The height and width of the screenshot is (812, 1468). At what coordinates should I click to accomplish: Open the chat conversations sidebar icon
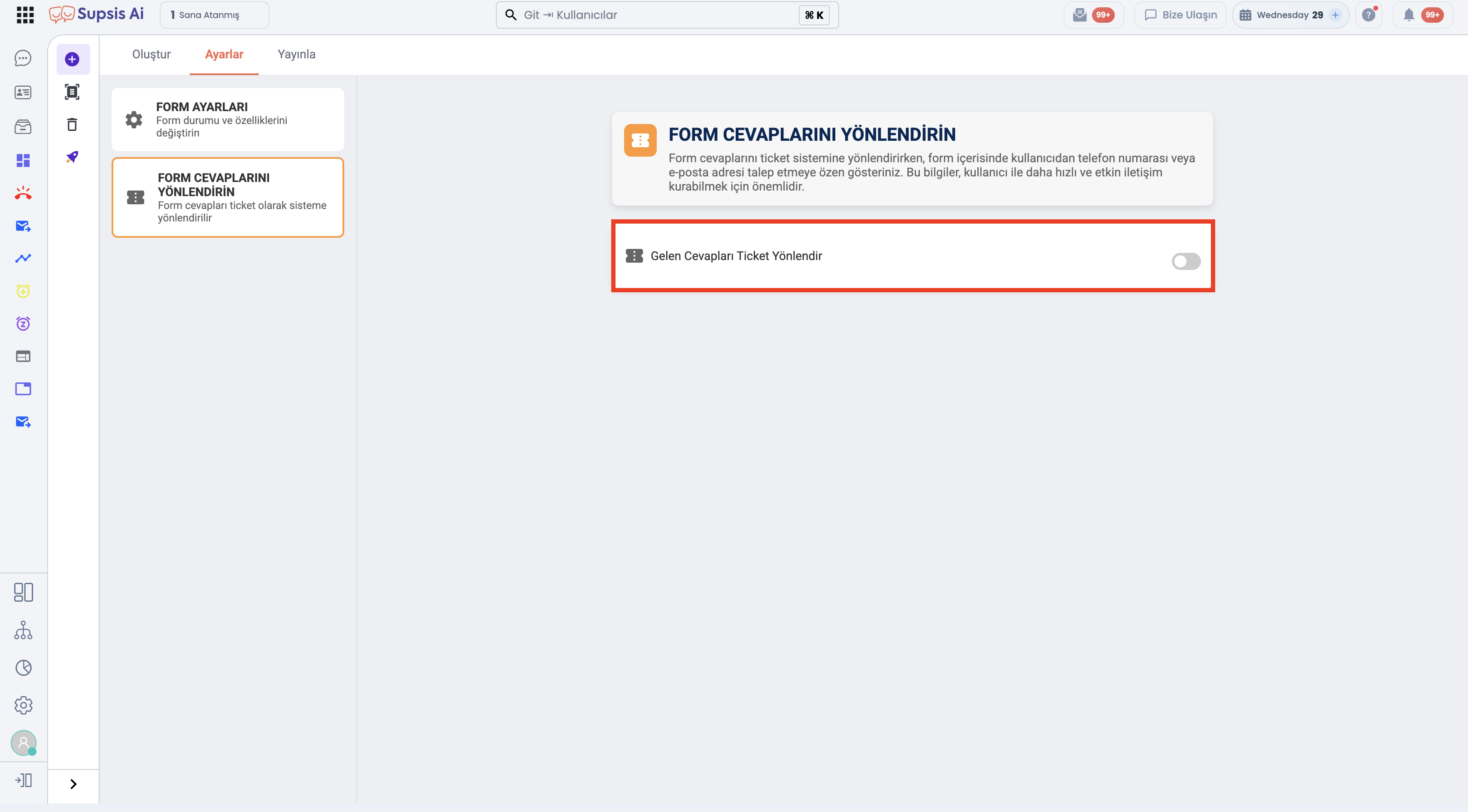point(23,58)
